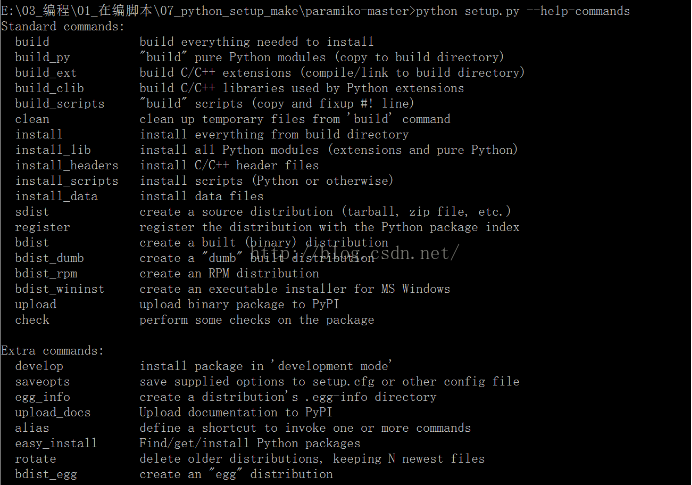Click the 'clean' command name

click(x=32, y=119)
